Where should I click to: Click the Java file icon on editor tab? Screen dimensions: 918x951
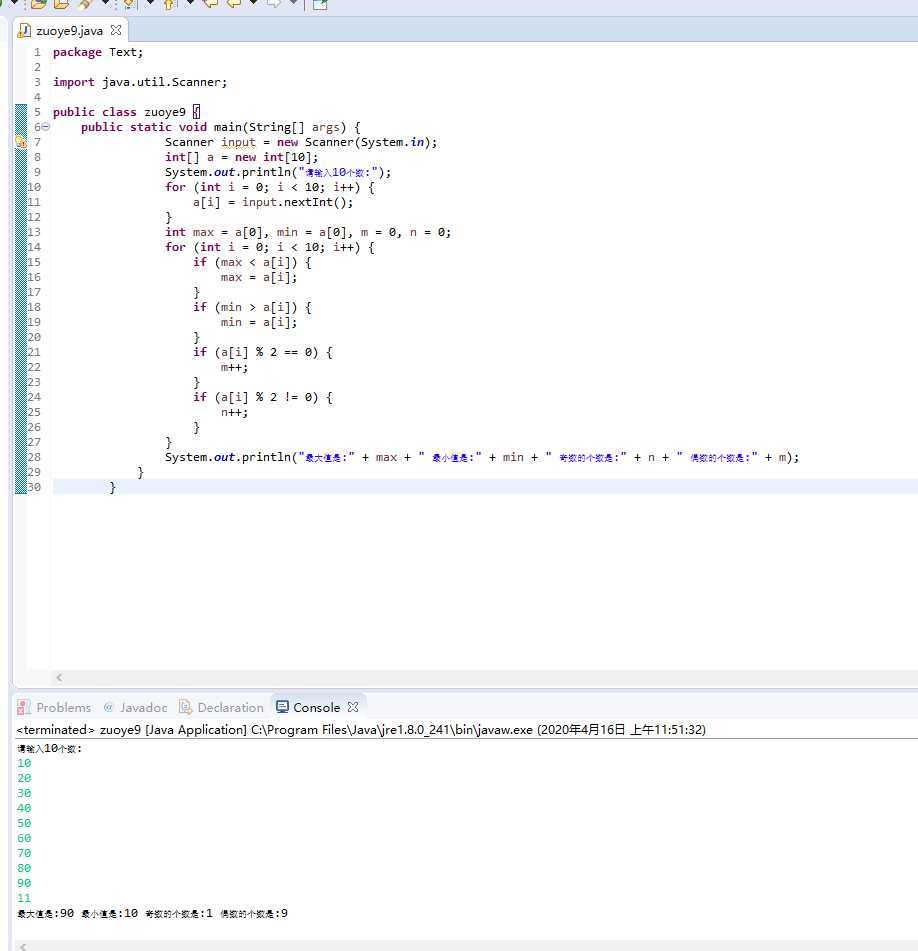point(25,31)
